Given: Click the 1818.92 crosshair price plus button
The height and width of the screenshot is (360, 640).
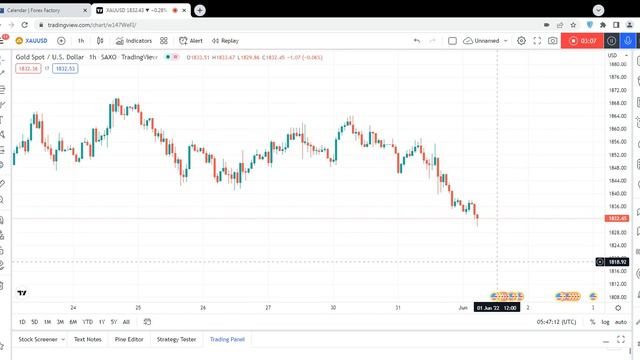Looking at the screenshot, I should coord(600,262).
